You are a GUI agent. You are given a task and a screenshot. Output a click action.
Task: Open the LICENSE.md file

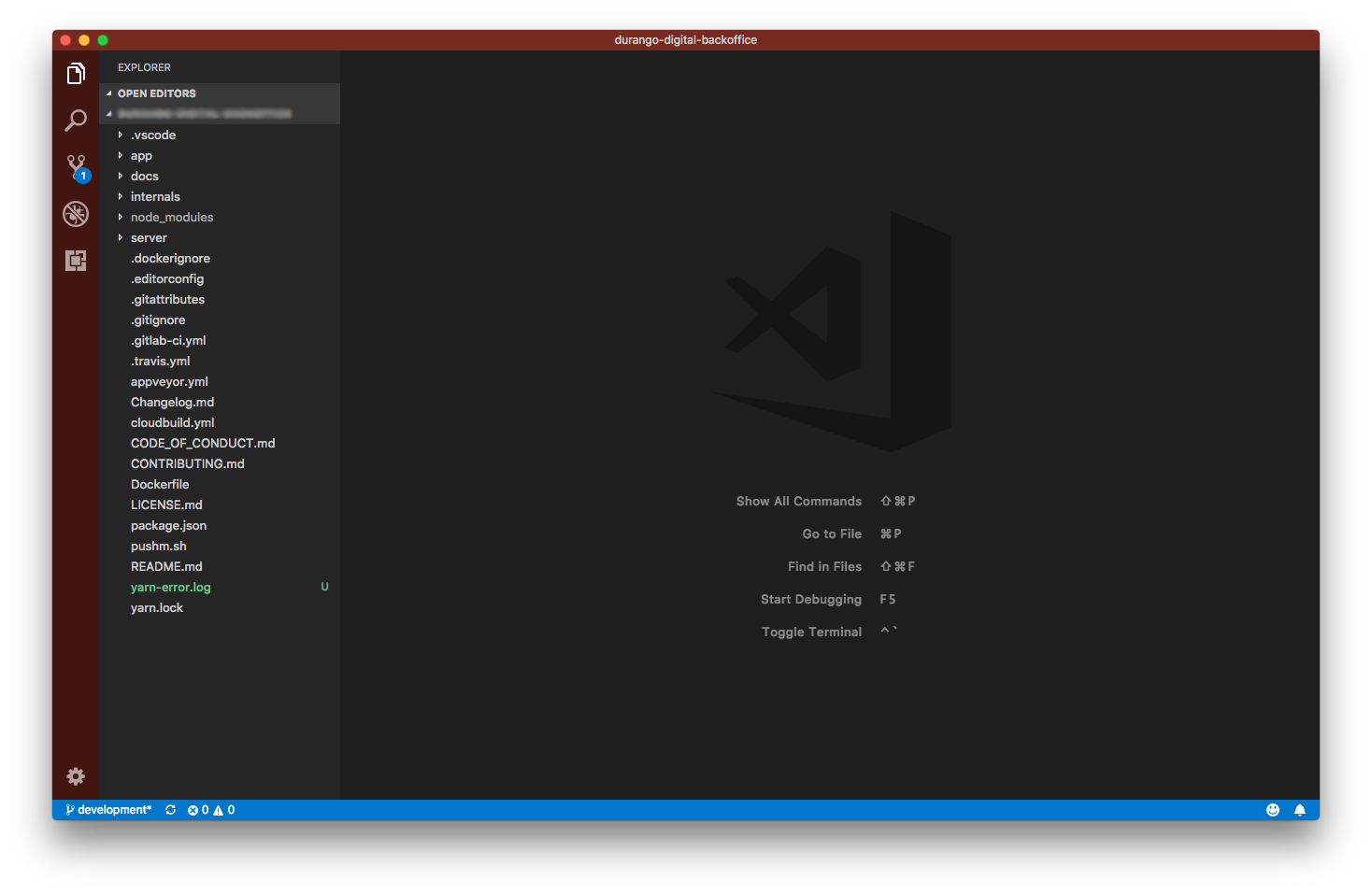point(220,505)
